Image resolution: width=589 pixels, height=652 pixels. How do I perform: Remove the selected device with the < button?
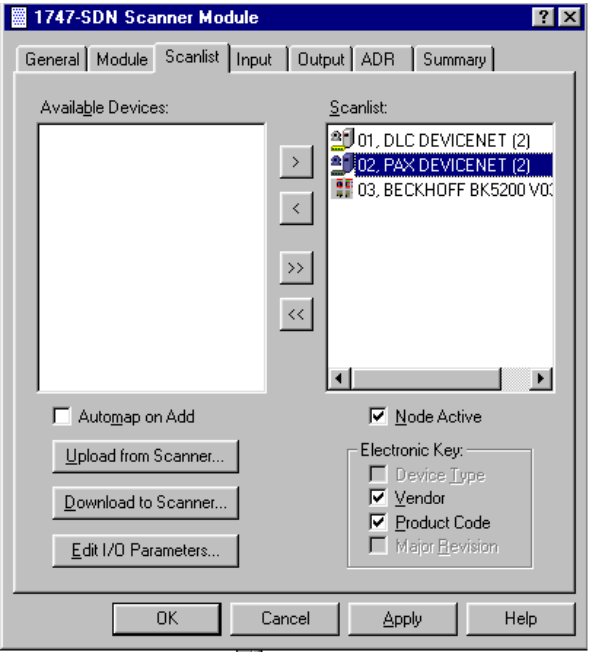pos(296,208)
